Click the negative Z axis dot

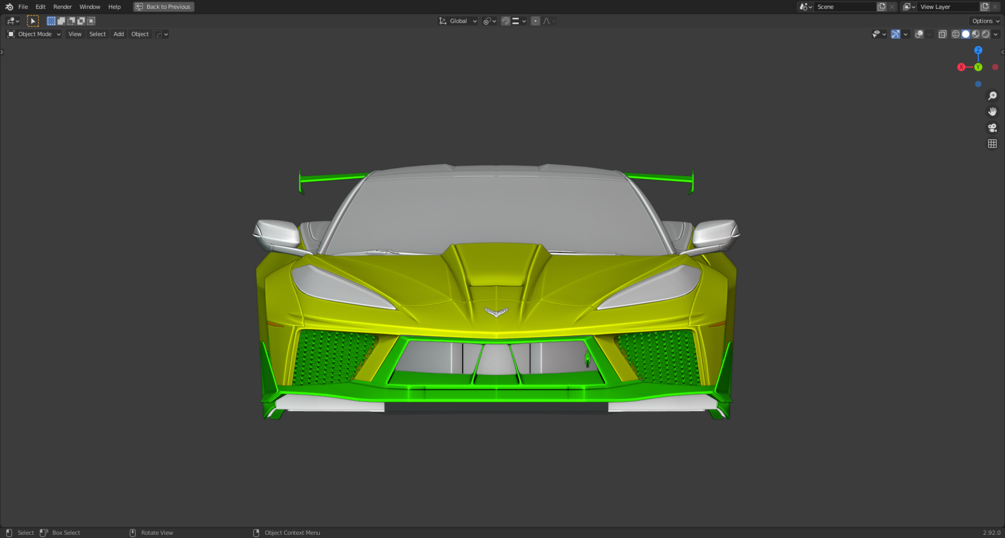tap(978, 84)
